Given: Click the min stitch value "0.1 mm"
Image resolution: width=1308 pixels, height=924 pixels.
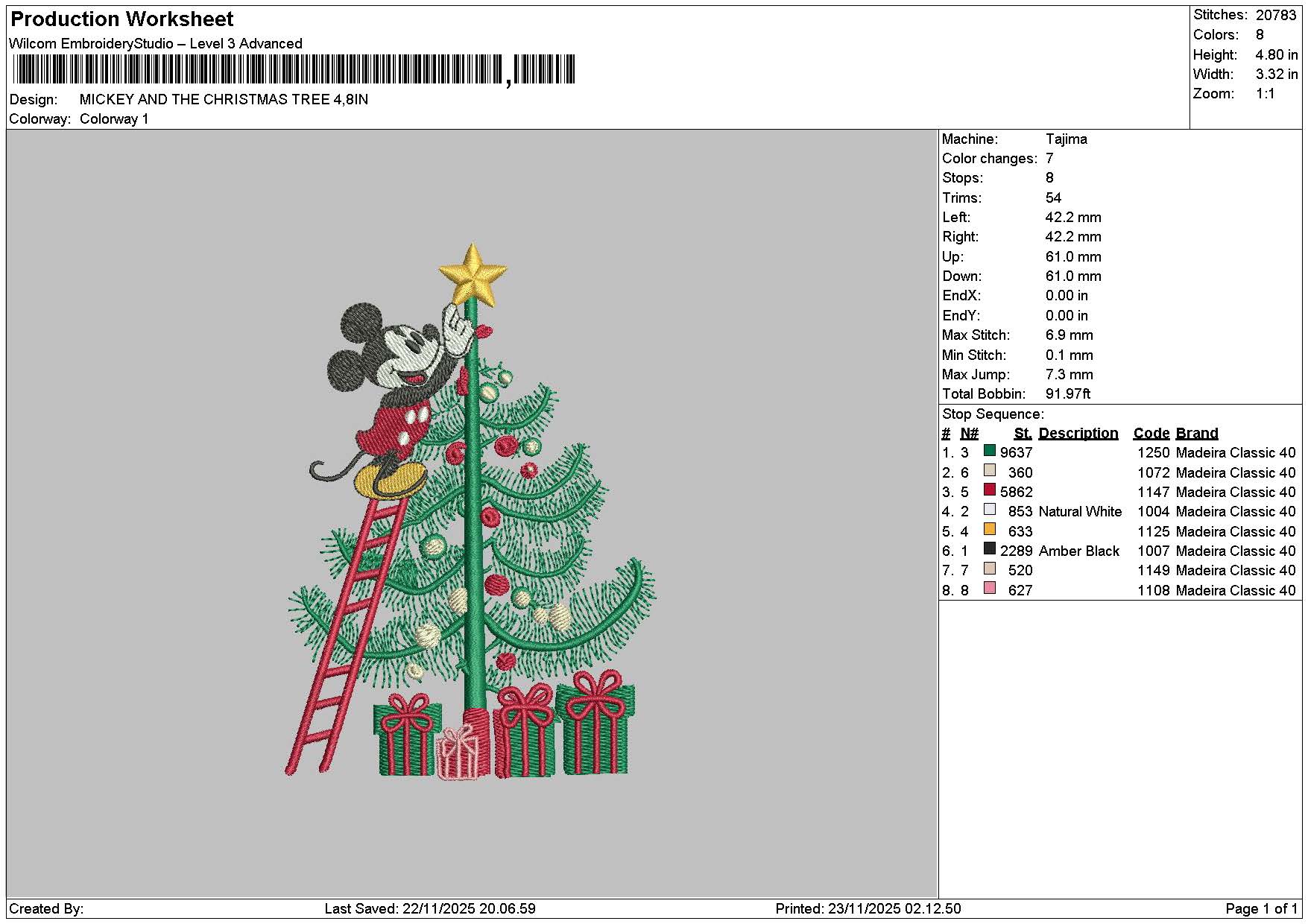Looking at the screenshot, I should [x=1070, y=355].
